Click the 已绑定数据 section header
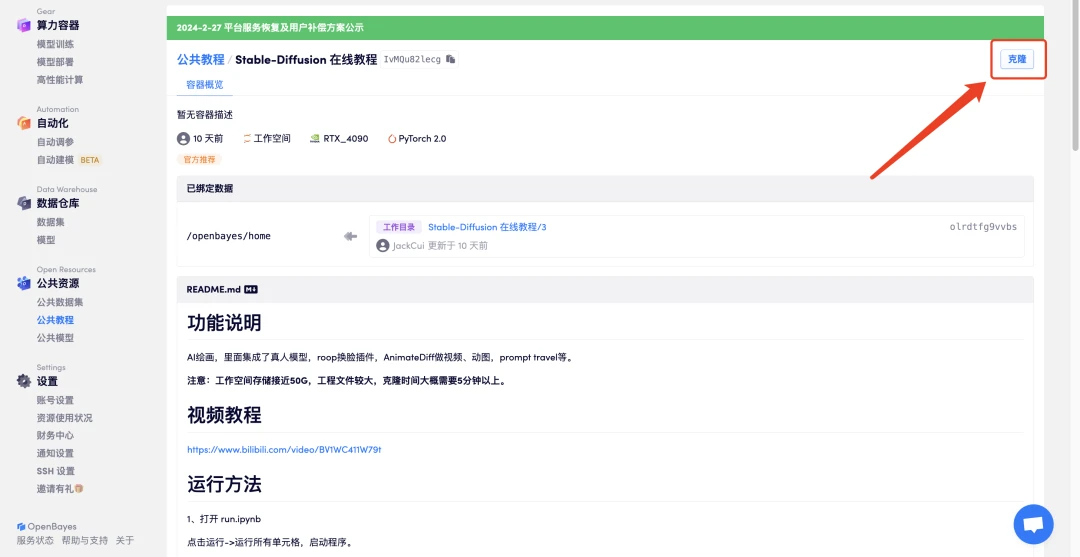 [x=605, y=189]
